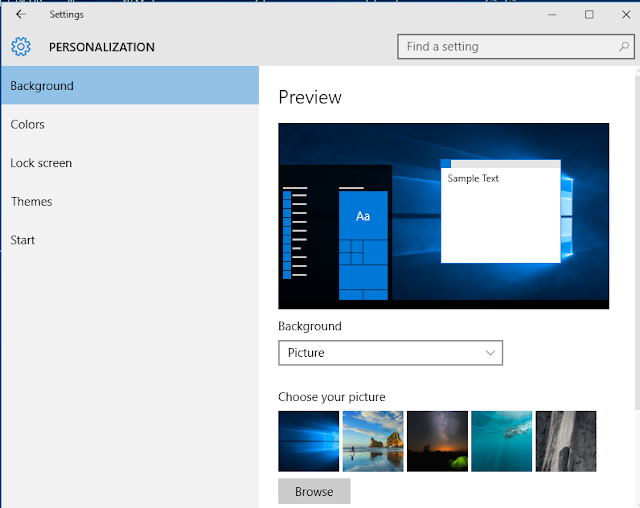Select the underwater swimmer wallpaper thumbnail

tap(502, 441)
